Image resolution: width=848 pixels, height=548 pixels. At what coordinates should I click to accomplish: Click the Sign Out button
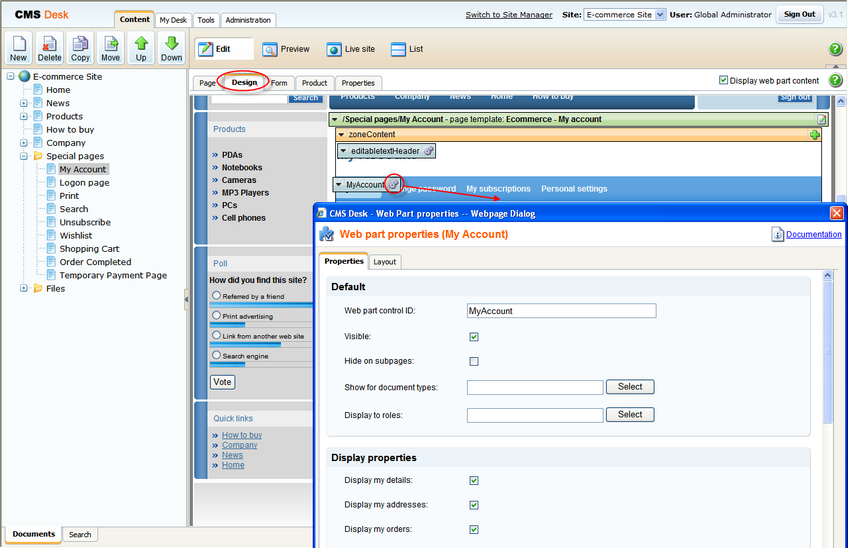coord(799,15)
